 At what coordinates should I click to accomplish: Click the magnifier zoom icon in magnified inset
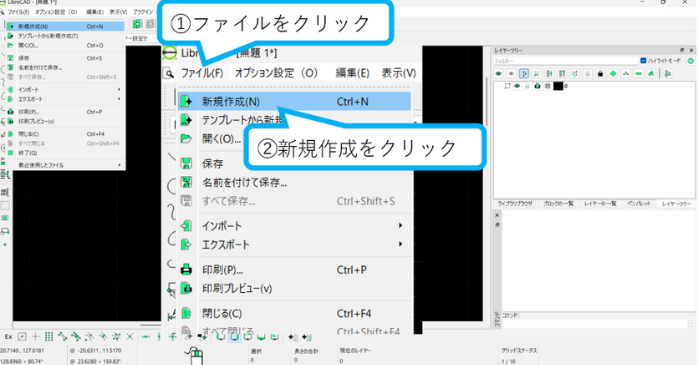pyautogui.click(x=168, y=73)
